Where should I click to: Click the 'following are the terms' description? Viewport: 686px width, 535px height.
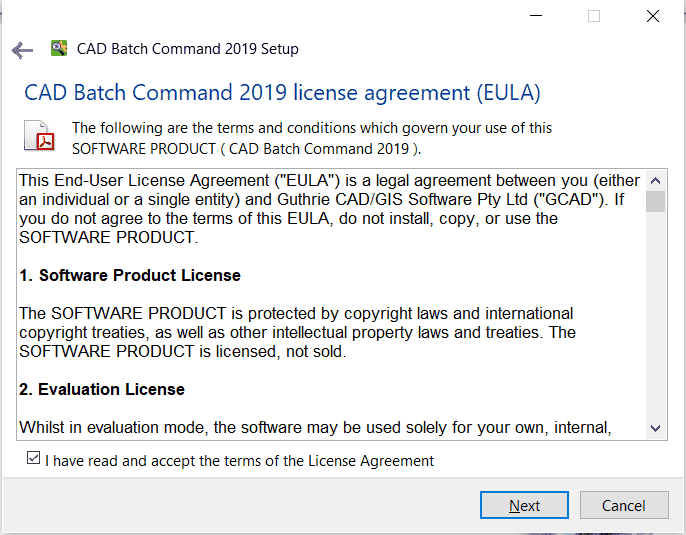click(x=312, y=138)
